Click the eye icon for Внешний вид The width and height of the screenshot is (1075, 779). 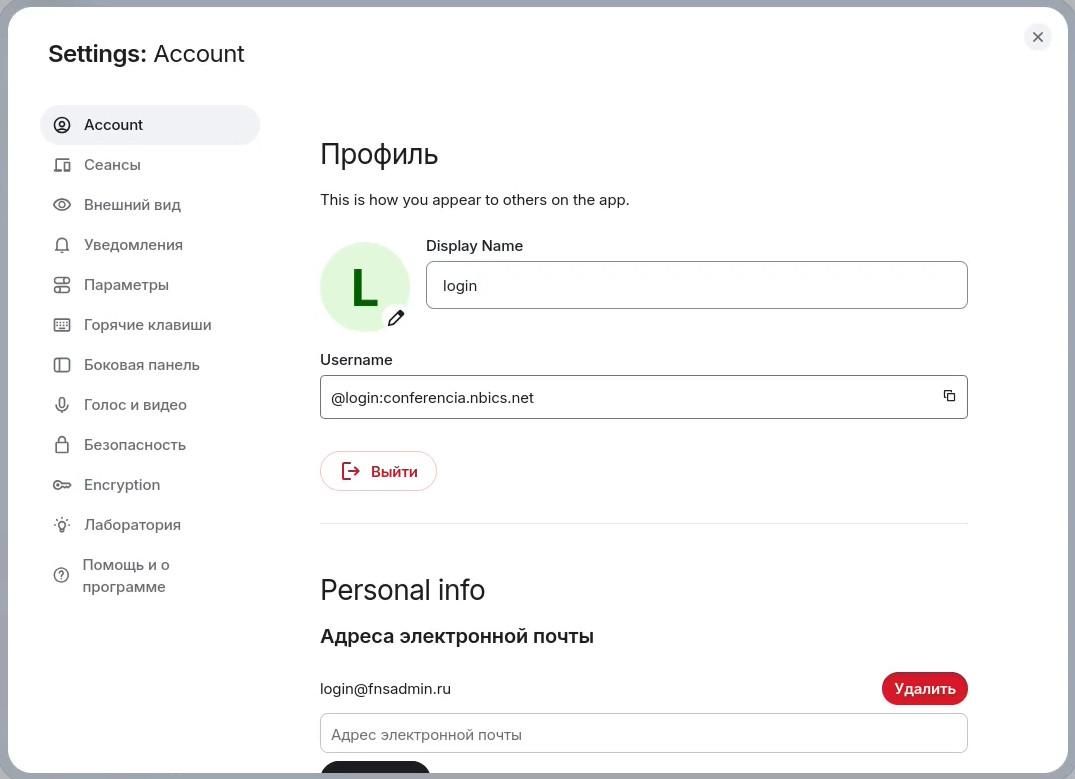62,205
